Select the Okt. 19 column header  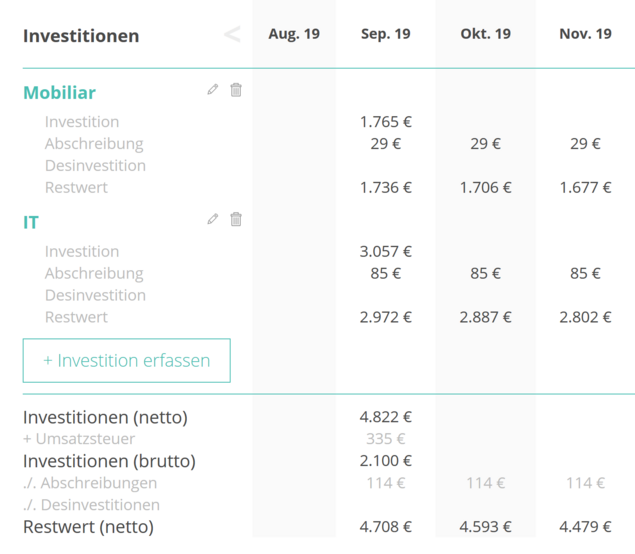486,34
